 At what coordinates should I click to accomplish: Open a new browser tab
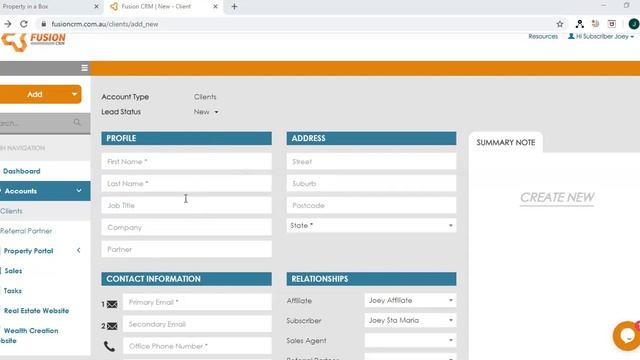tap(234, 7)
